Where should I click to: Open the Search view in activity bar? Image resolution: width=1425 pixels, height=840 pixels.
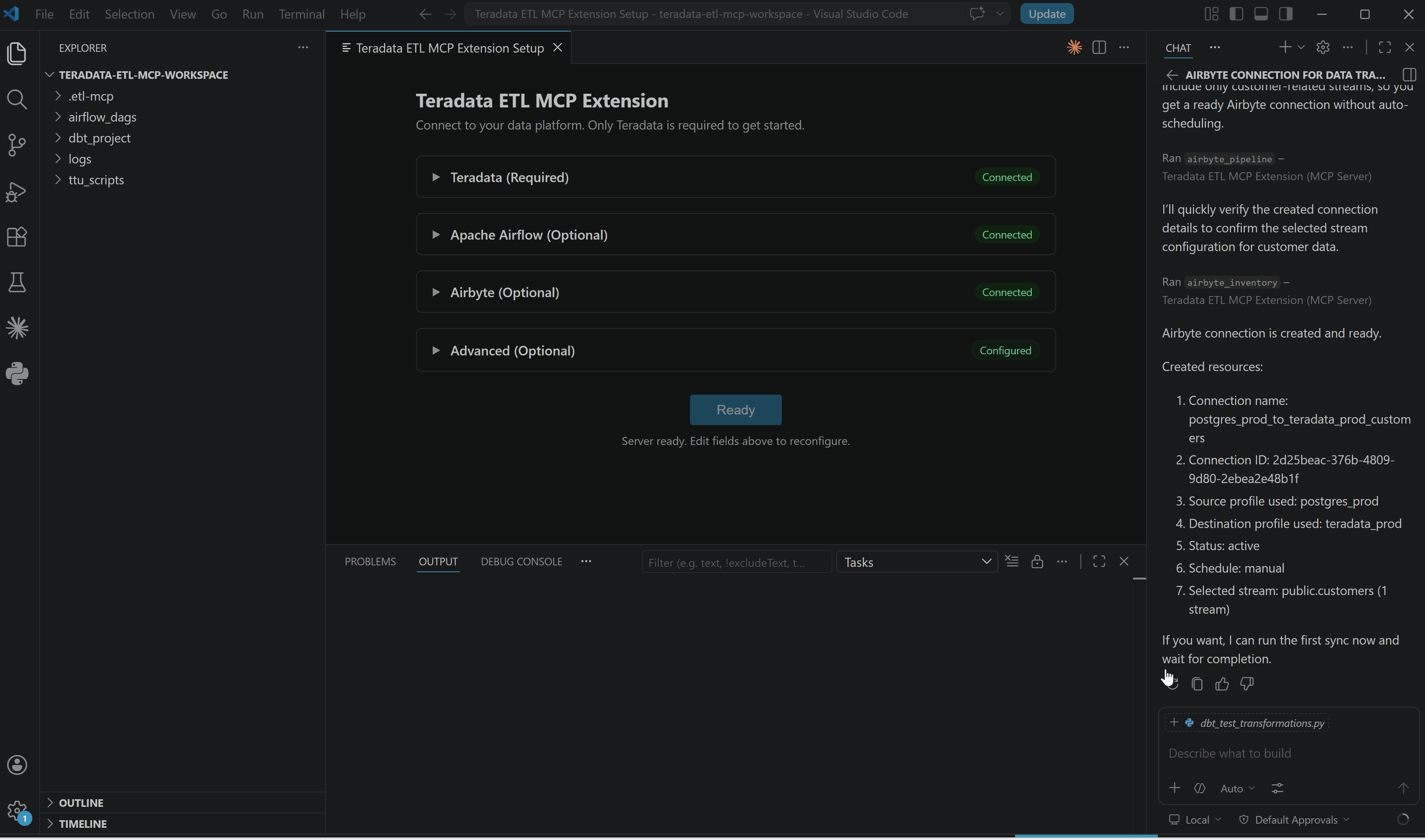pos(17,100)
